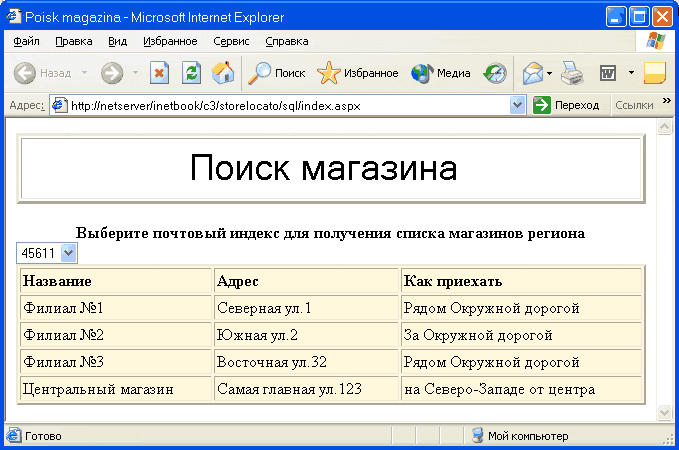Image resolution: width=679 pixels, height=450 pixels.
Task: Open the Правка menu
Action: 74,41
